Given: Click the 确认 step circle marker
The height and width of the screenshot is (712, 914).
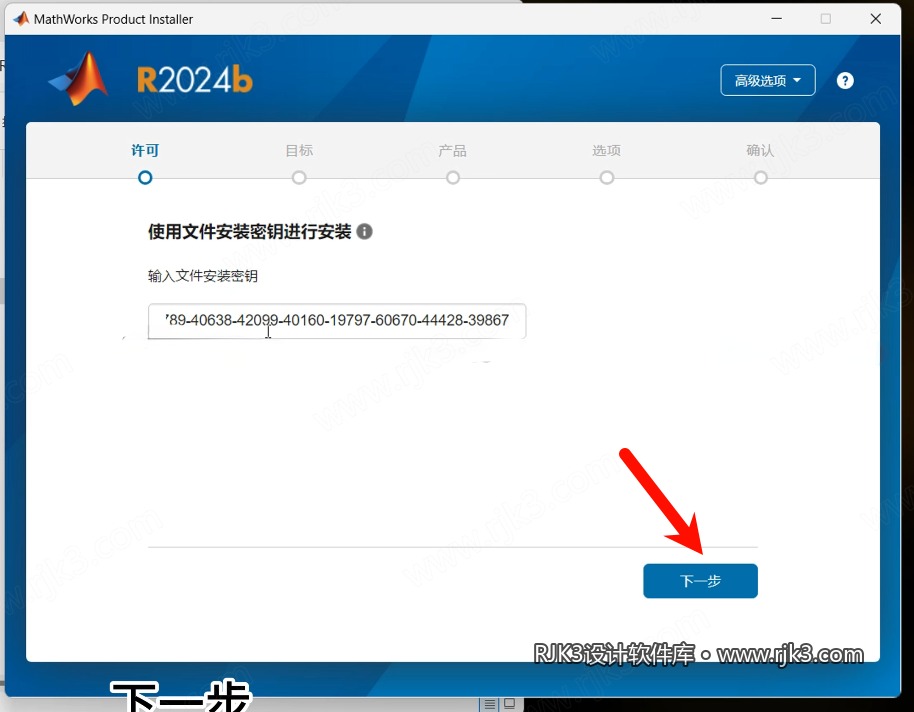Looking at the screenshot, I should [761, 177].
